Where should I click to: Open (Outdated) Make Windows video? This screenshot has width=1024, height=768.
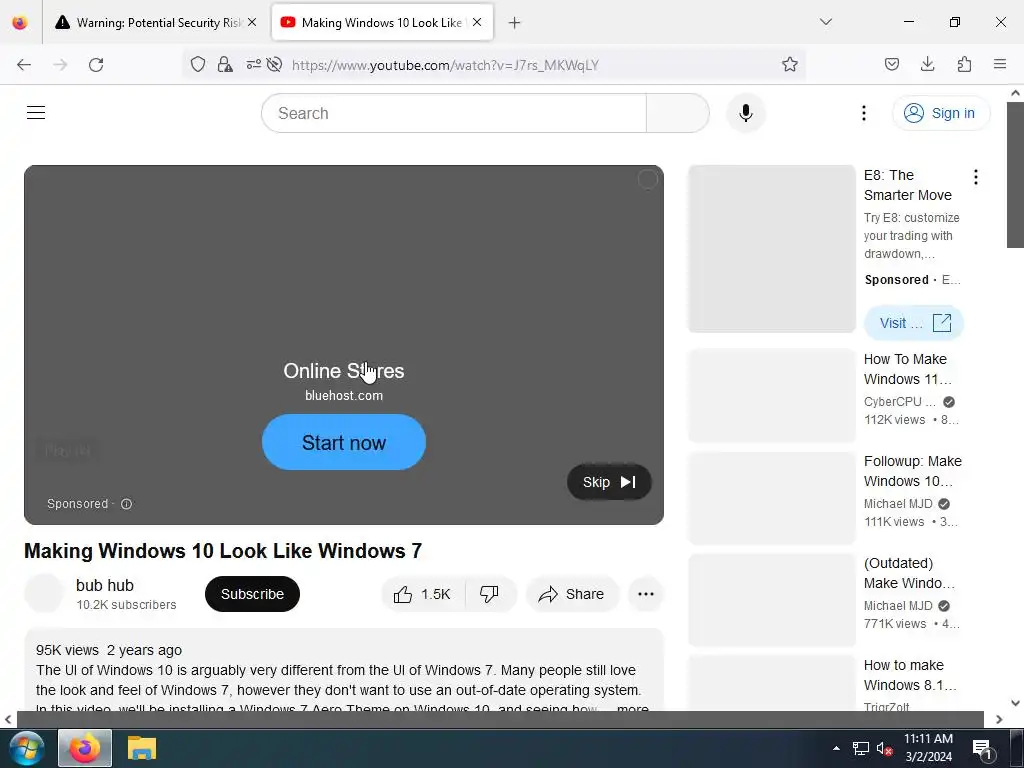[909, 573]
